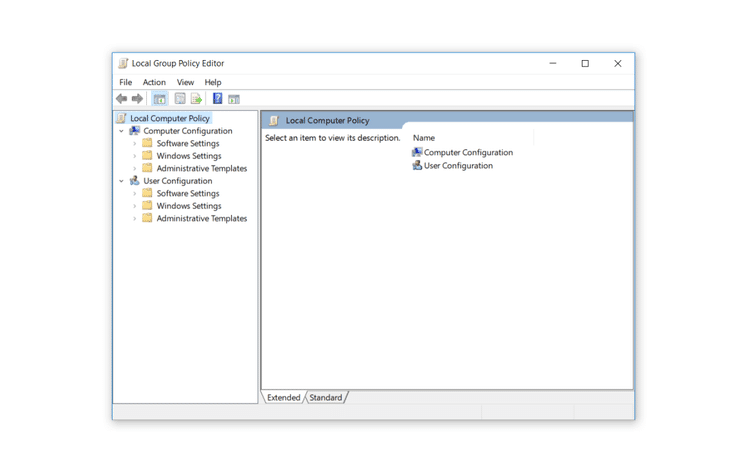Minimize the Local Group Policy Editor window
This screenshot has width=750, height=469.
[x=553, y=63]
